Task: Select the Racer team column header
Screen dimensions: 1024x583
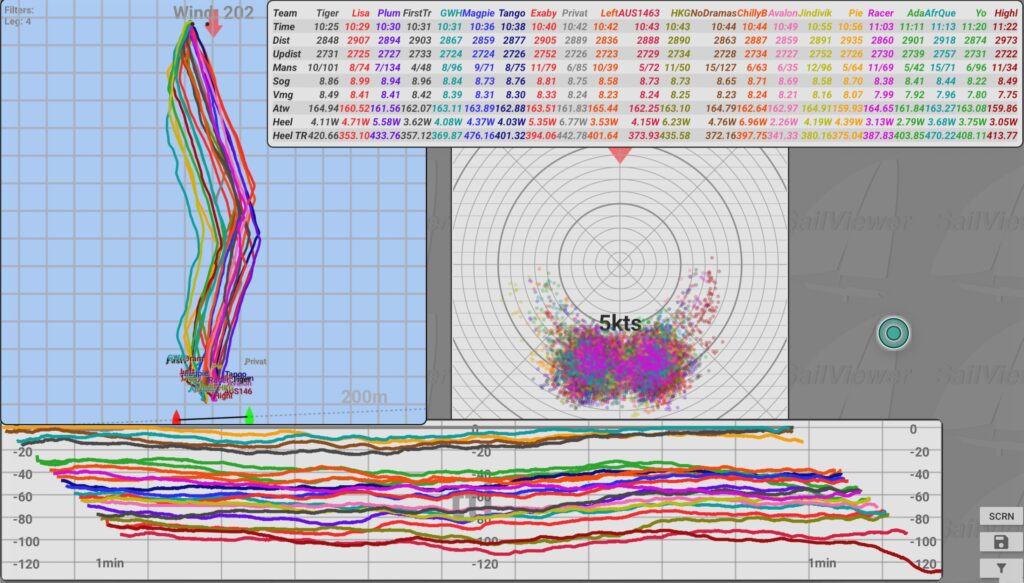Action: 881,13
